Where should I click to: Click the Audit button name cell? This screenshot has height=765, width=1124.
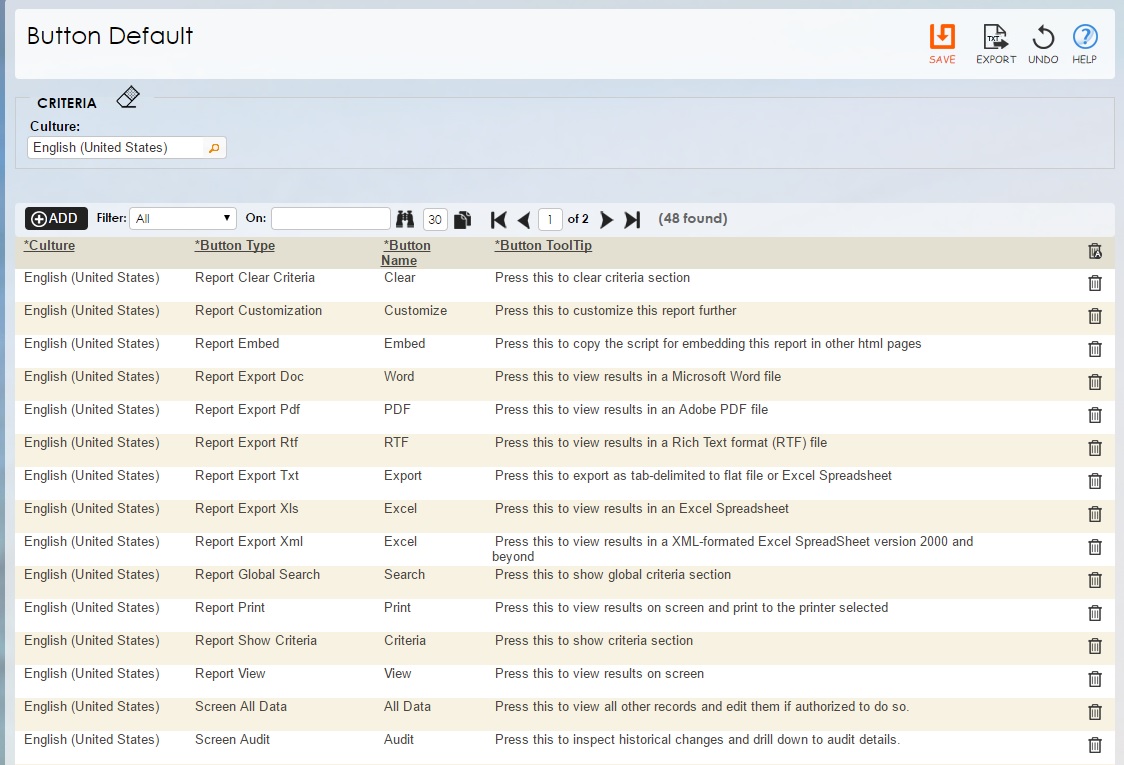coord(399,739)
